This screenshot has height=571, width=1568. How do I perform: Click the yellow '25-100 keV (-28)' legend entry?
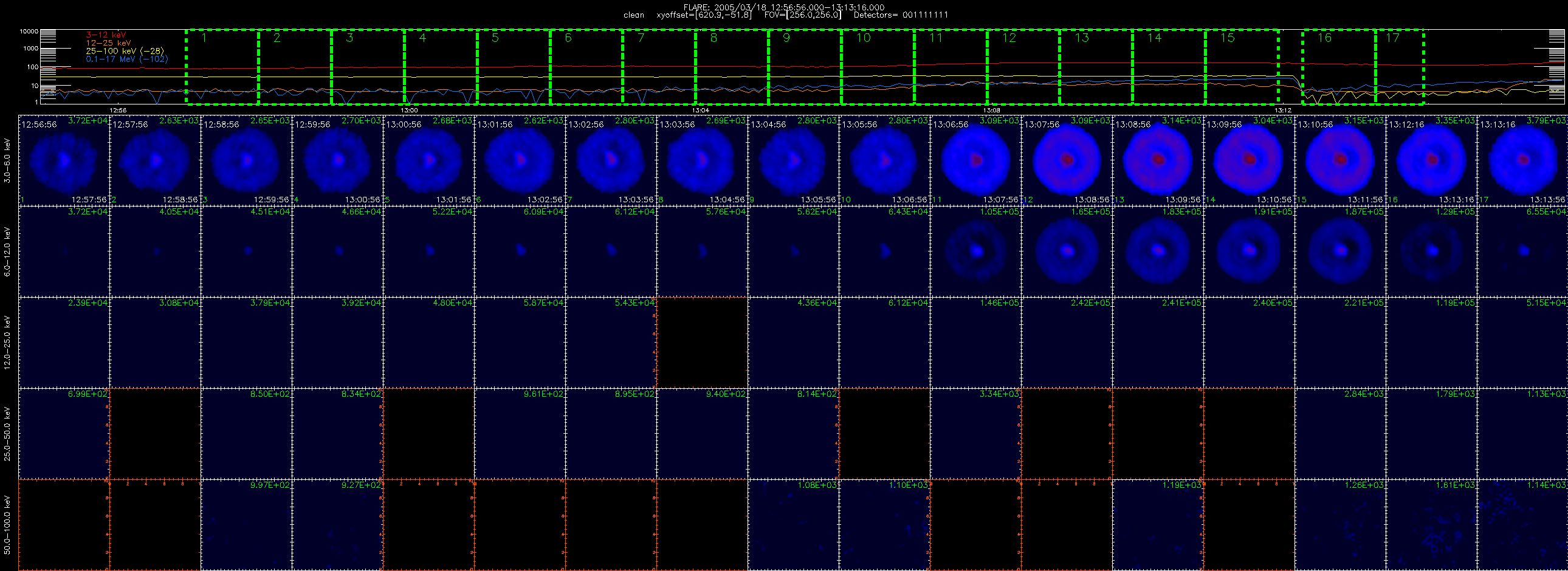point(125,51)
